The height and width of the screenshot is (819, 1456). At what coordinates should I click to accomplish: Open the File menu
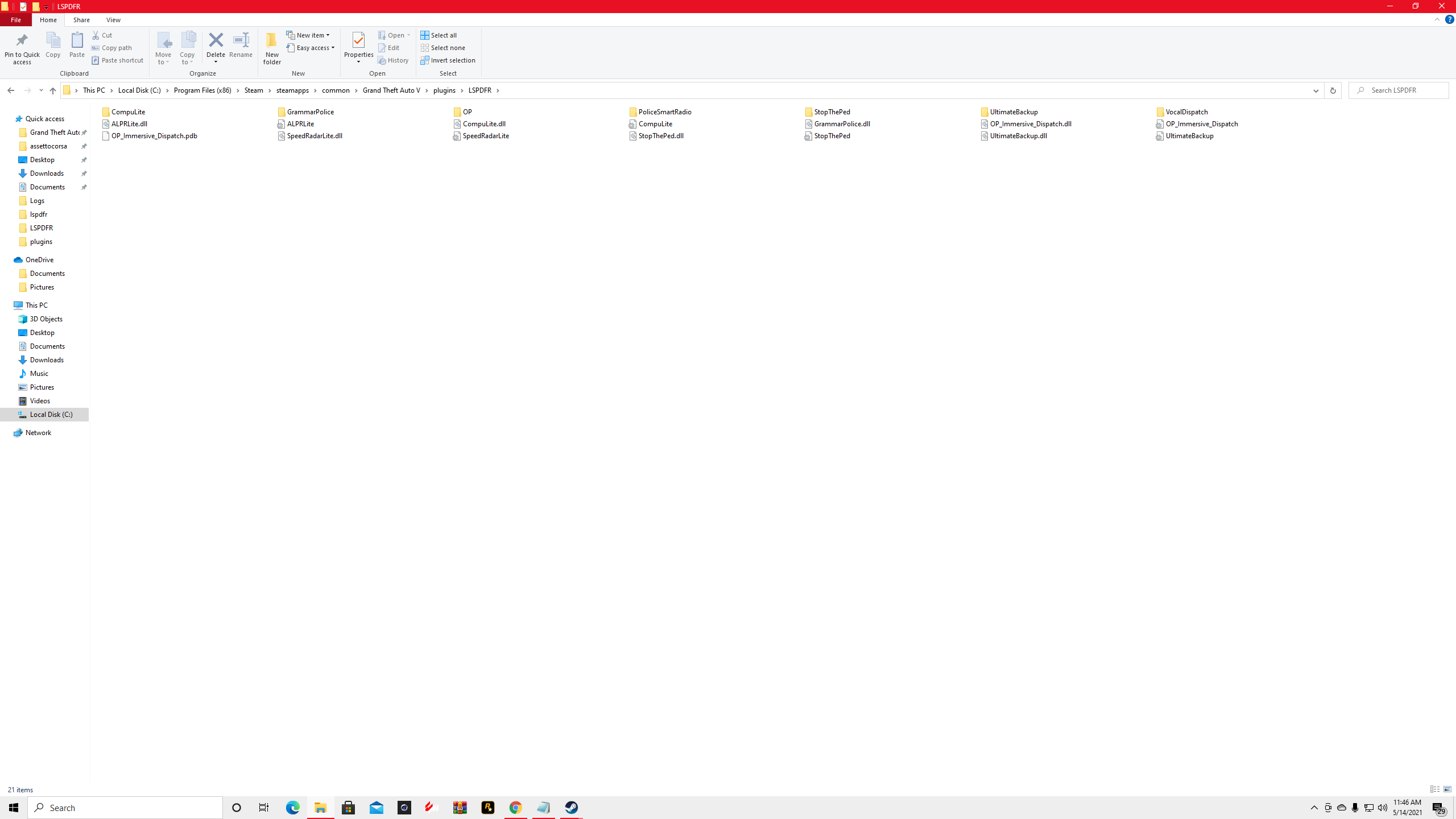click(x=16, y=20)
